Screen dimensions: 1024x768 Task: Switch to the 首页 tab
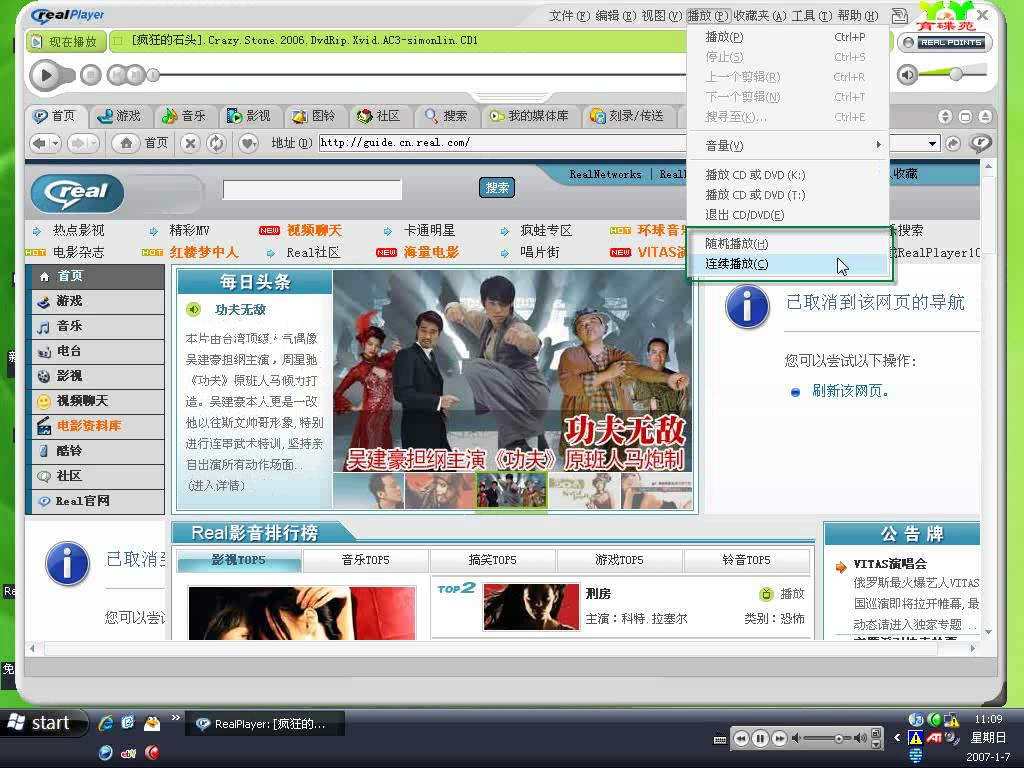pos(55,116)
